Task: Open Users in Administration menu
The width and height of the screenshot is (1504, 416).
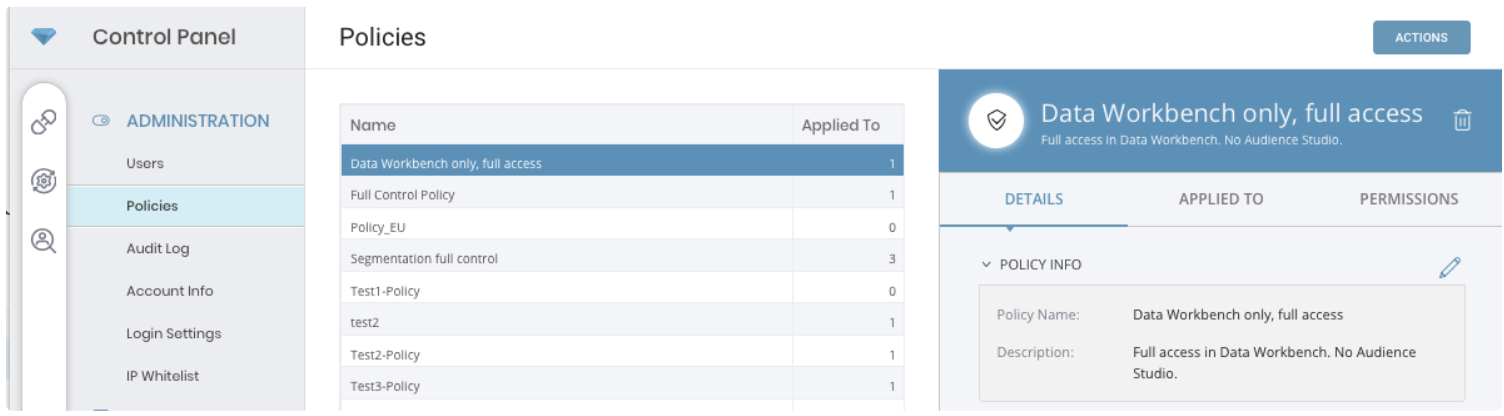Action: (145, 163)
